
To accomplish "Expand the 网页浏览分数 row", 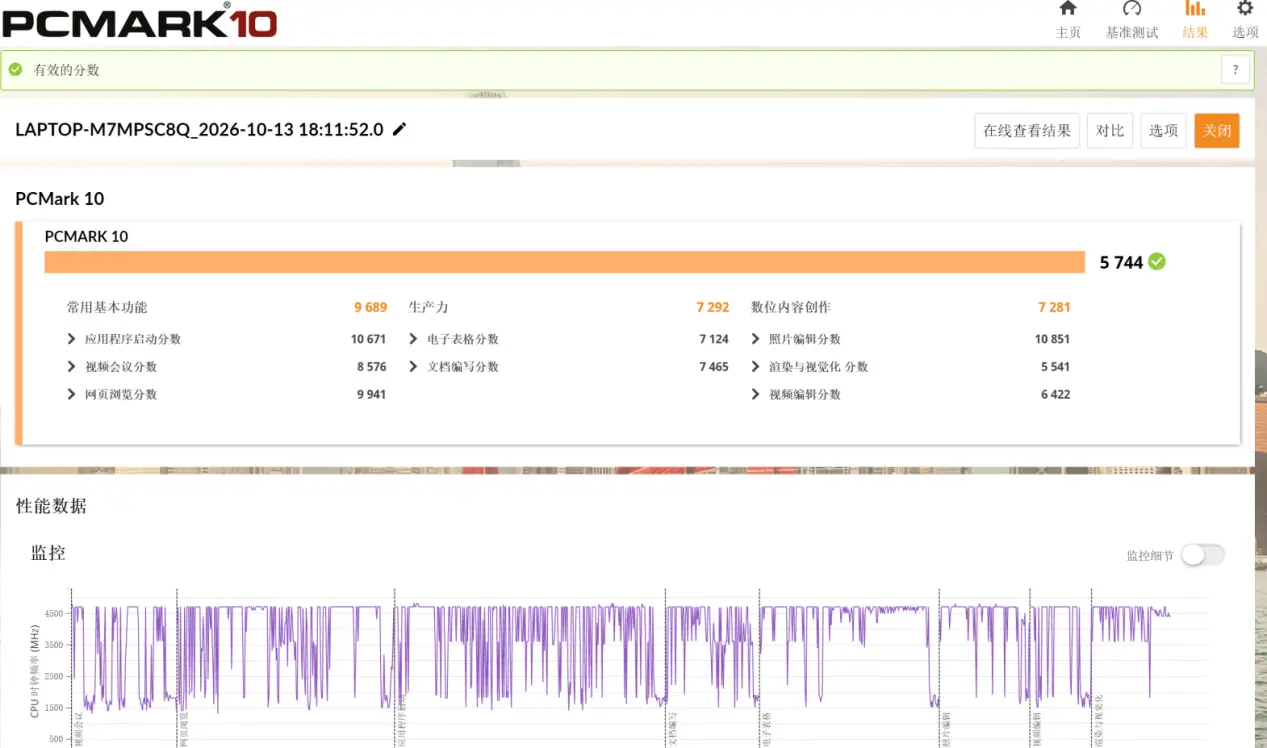I will click(x=226, y=394).
